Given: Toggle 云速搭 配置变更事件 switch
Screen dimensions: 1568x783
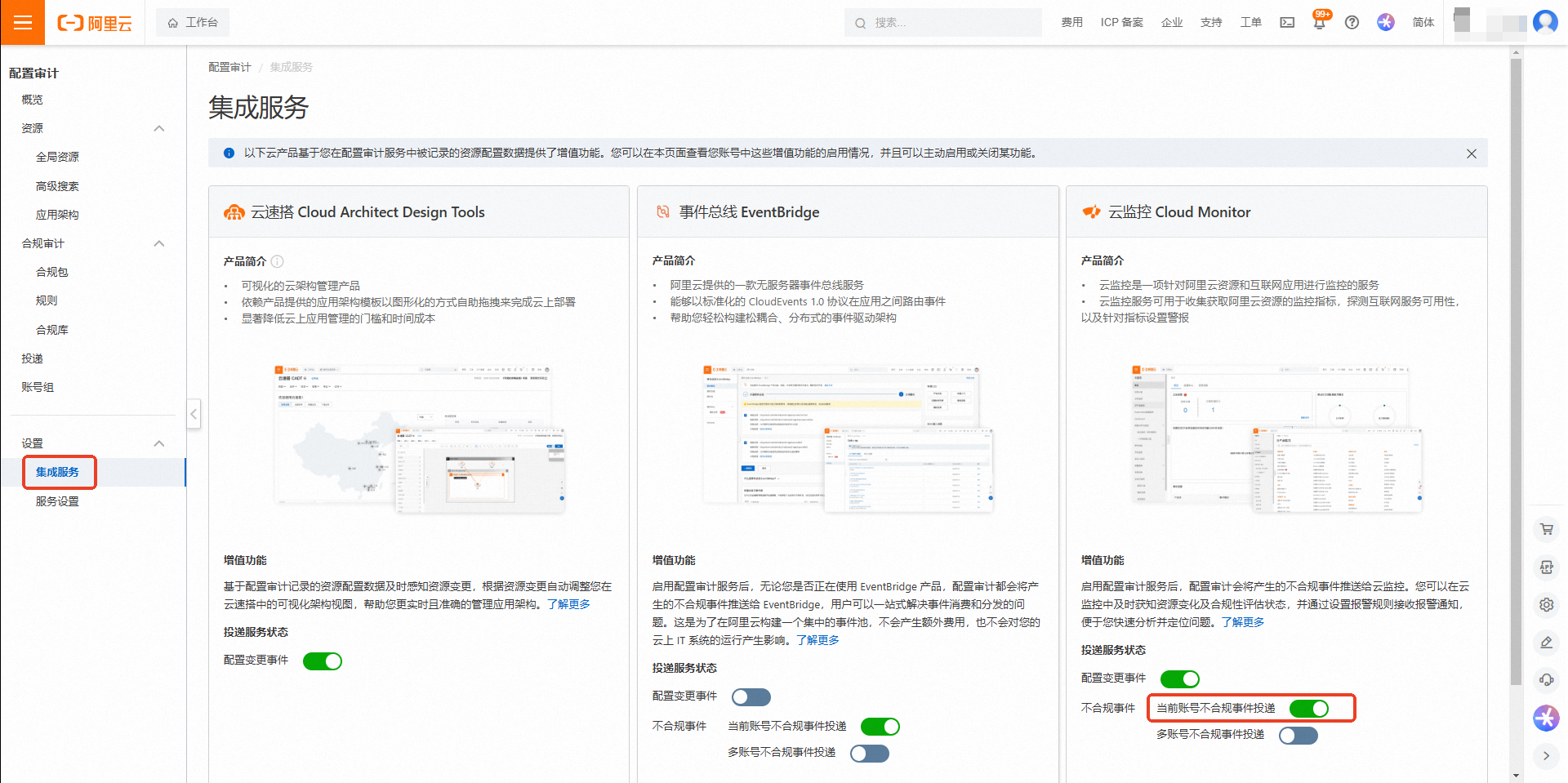Looking at the screenshot, I should click(323, 661).
